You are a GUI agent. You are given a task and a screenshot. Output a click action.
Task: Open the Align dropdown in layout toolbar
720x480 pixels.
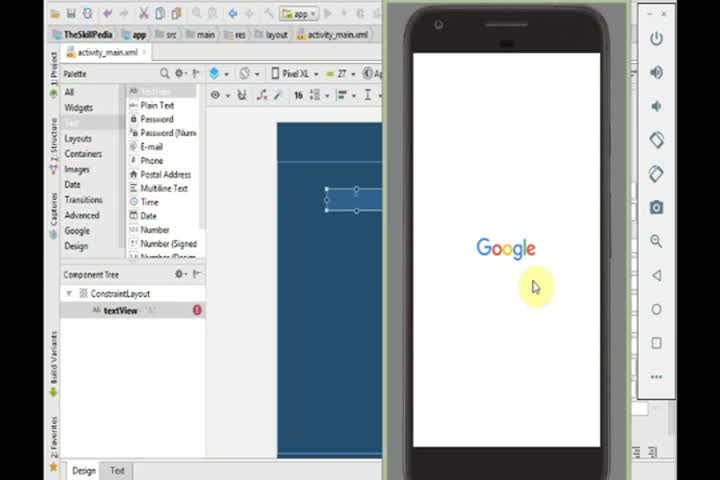point(346,95)
